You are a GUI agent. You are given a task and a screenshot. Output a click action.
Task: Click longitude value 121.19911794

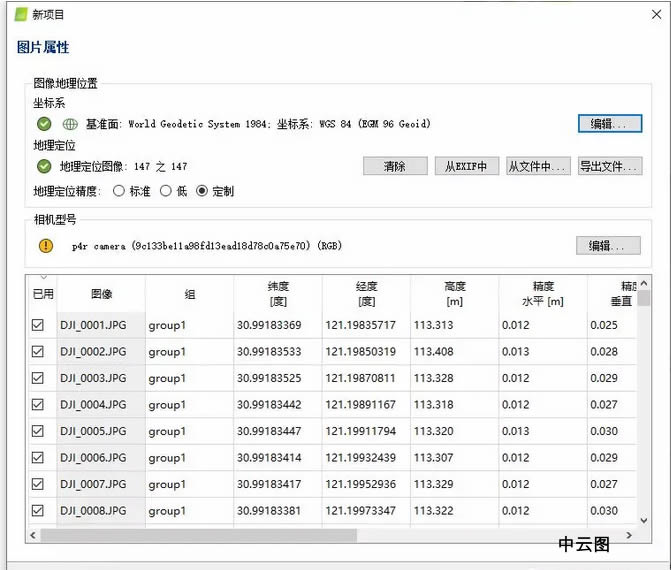click(360, 431)
